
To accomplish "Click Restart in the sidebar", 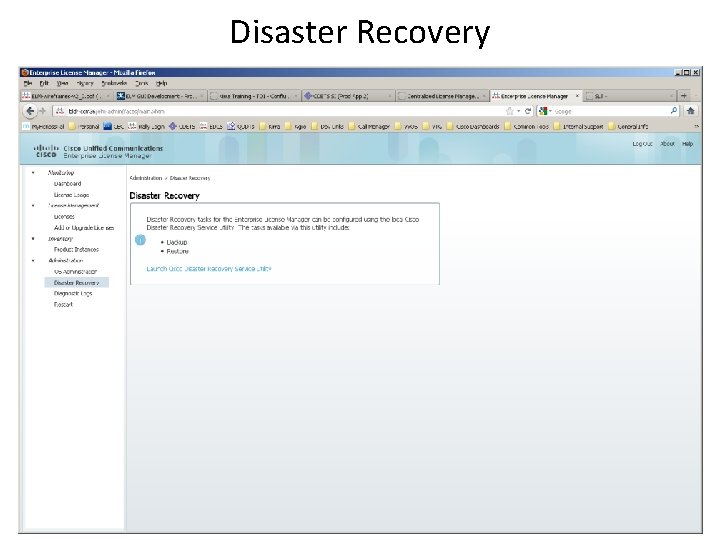I will tap(63, 304).
